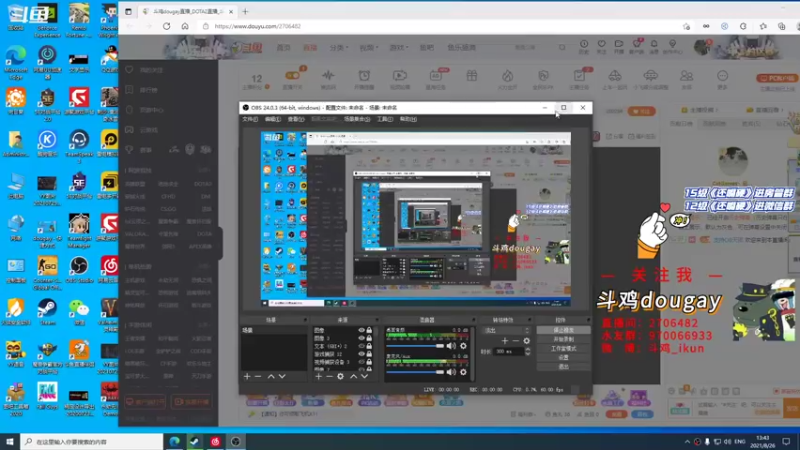Toggle the lock on the 图像 3 source
Screen dimensions: 800x450
point(369,338)
